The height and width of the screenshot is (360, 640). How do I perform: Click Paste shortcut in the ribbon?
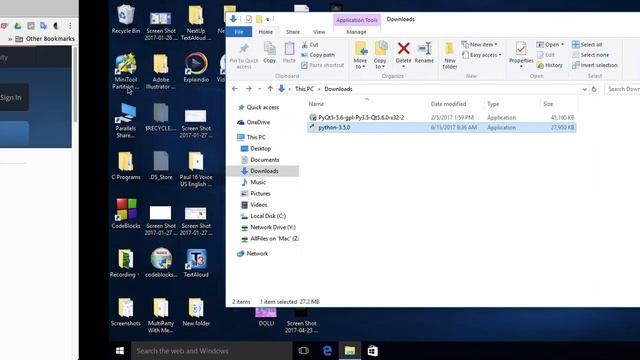point(322,65)
